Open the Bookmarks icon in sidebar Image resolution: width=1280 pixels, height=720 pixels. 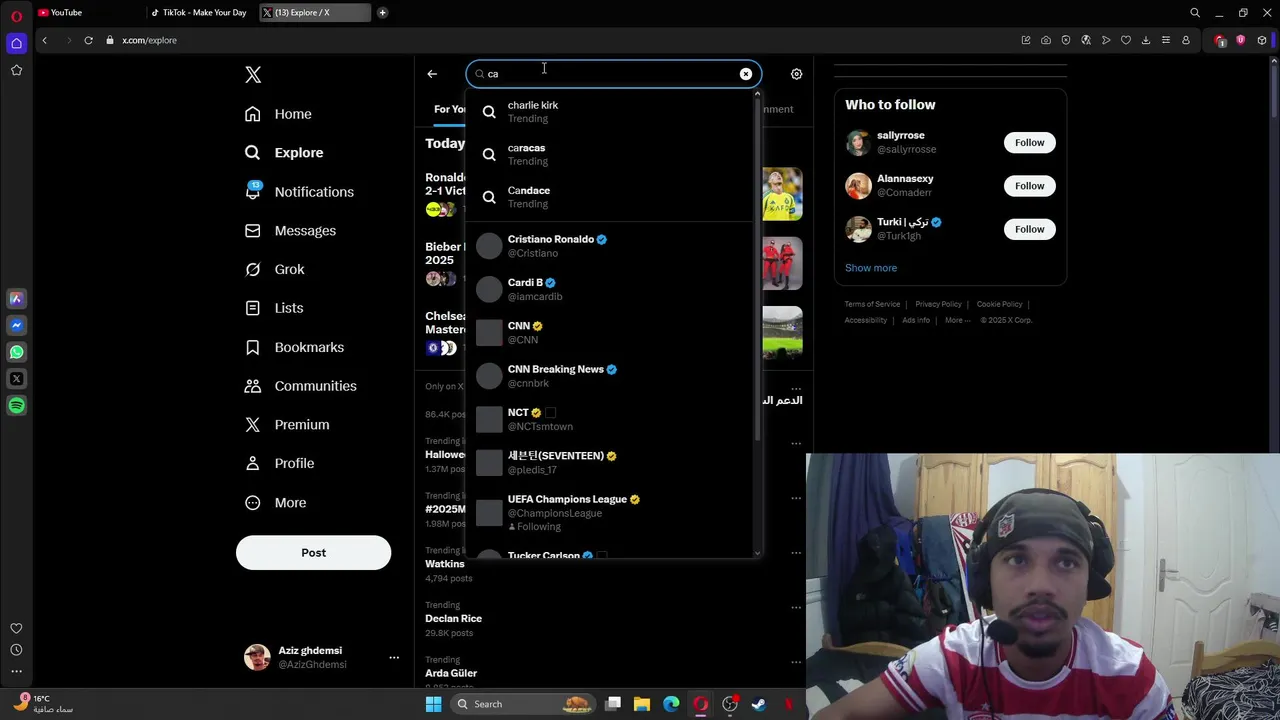tap(253, 347)
